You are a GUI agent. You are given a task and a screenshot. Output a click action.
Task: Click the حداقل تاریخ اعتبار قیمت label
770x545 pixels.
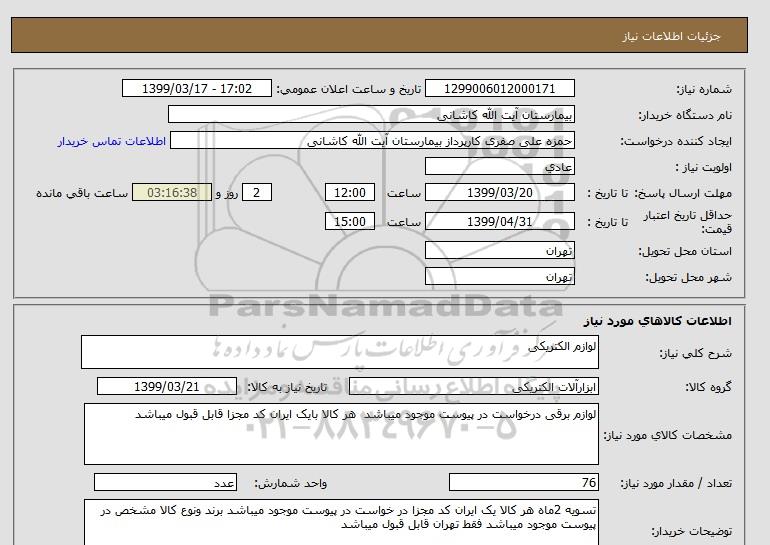(x=688, y=222)
